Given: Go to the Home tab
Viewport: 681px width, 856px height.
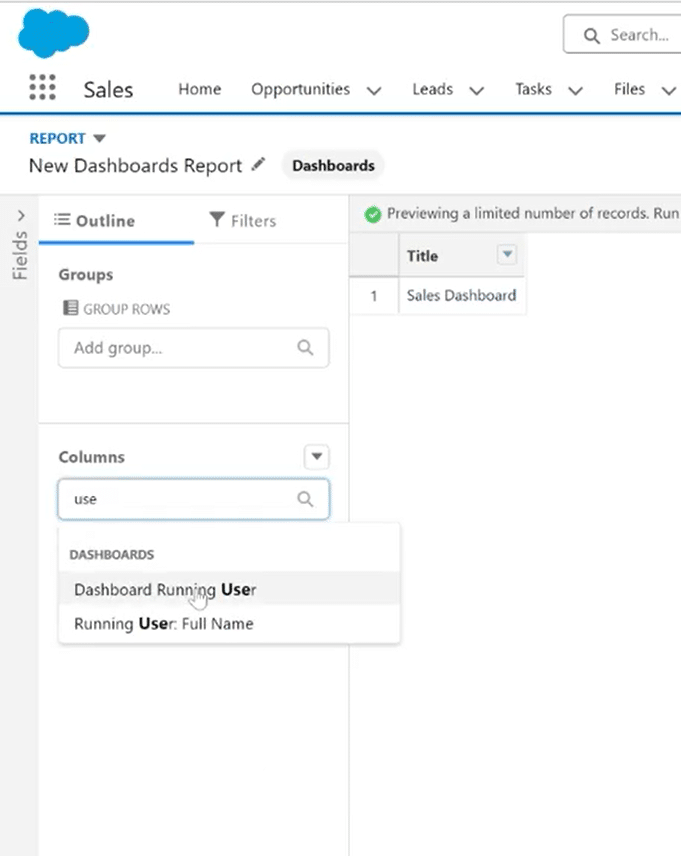Looking at the screenshot, I should pyautogui.click(x=200, y=89).
